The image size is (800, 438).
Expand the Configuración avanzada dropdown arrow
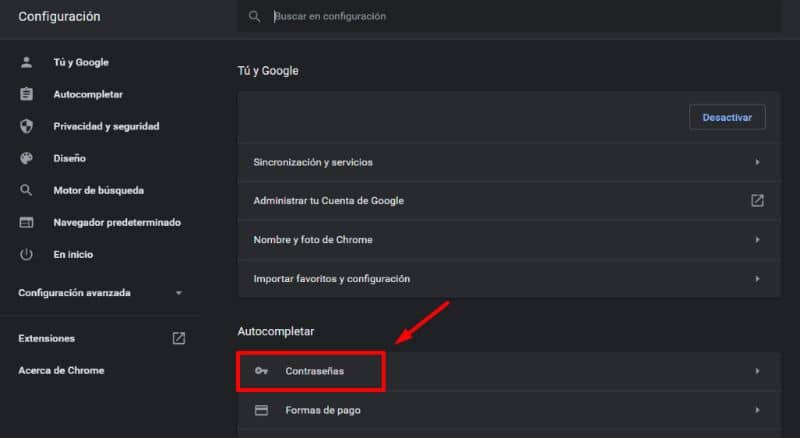[179, 293]
